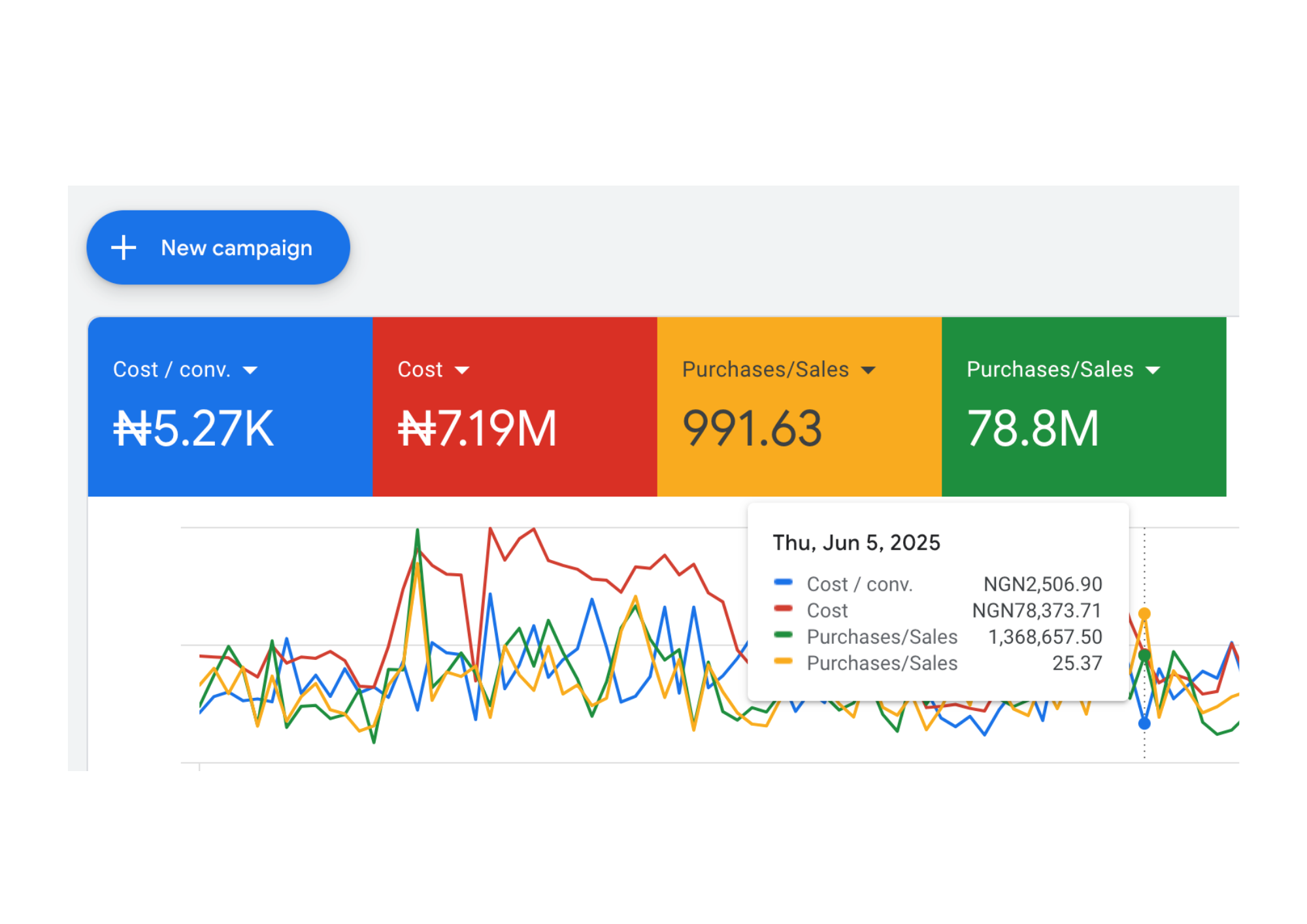Click the plus icon on New campaign

pos(124,248)
